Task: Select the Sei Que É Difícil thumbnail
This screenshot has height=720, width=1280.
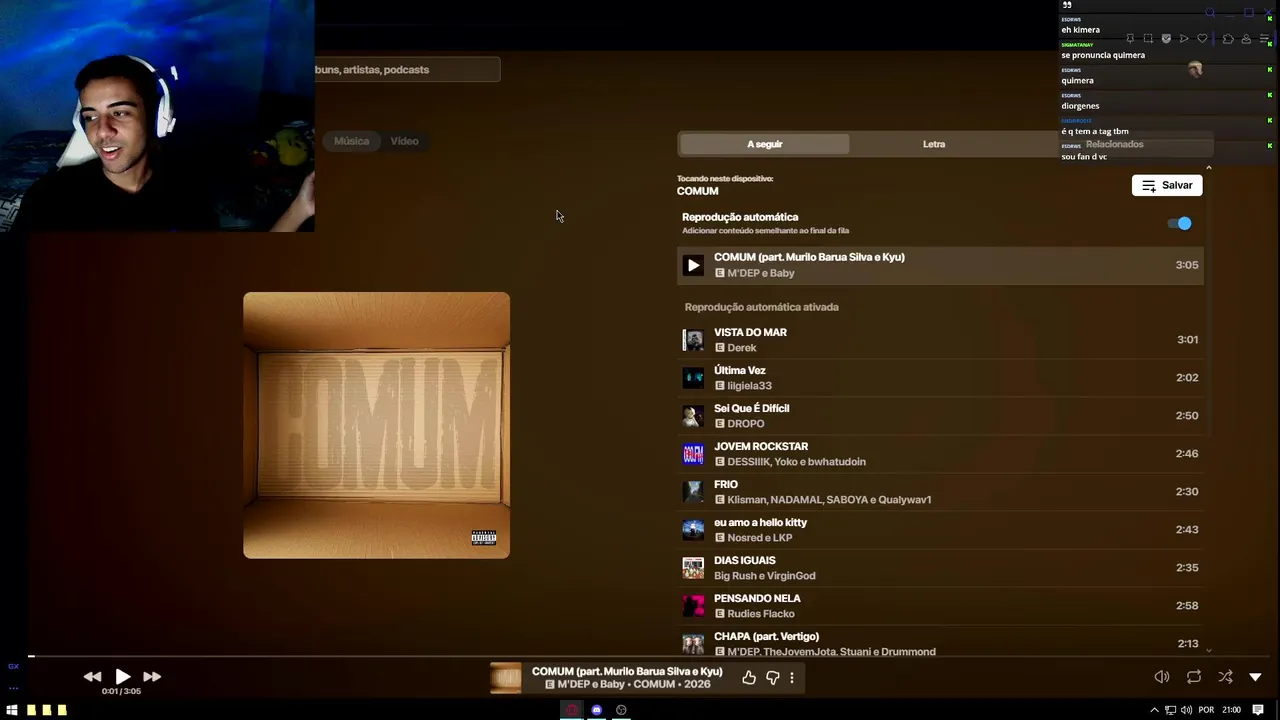Action: (693, 416)
